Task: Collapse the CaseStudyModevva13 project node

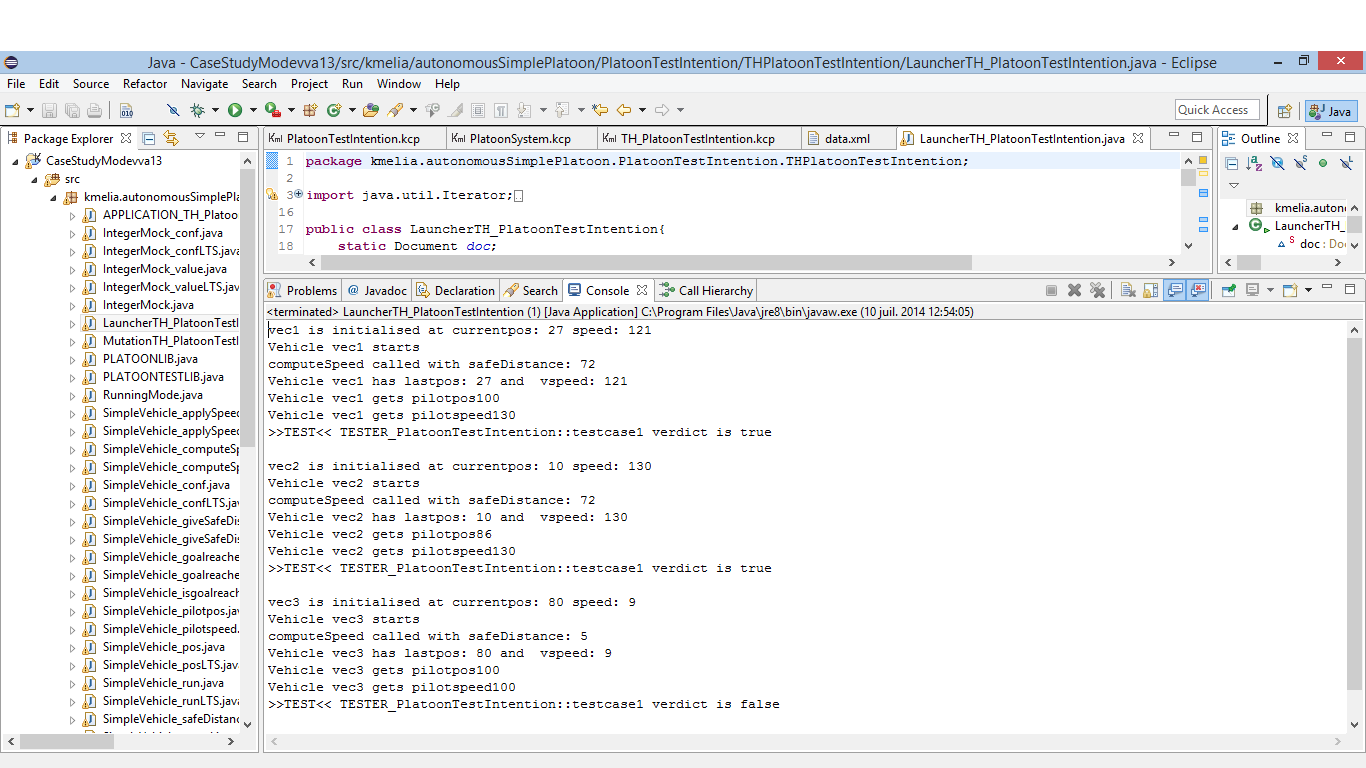Action: point(16,161)
